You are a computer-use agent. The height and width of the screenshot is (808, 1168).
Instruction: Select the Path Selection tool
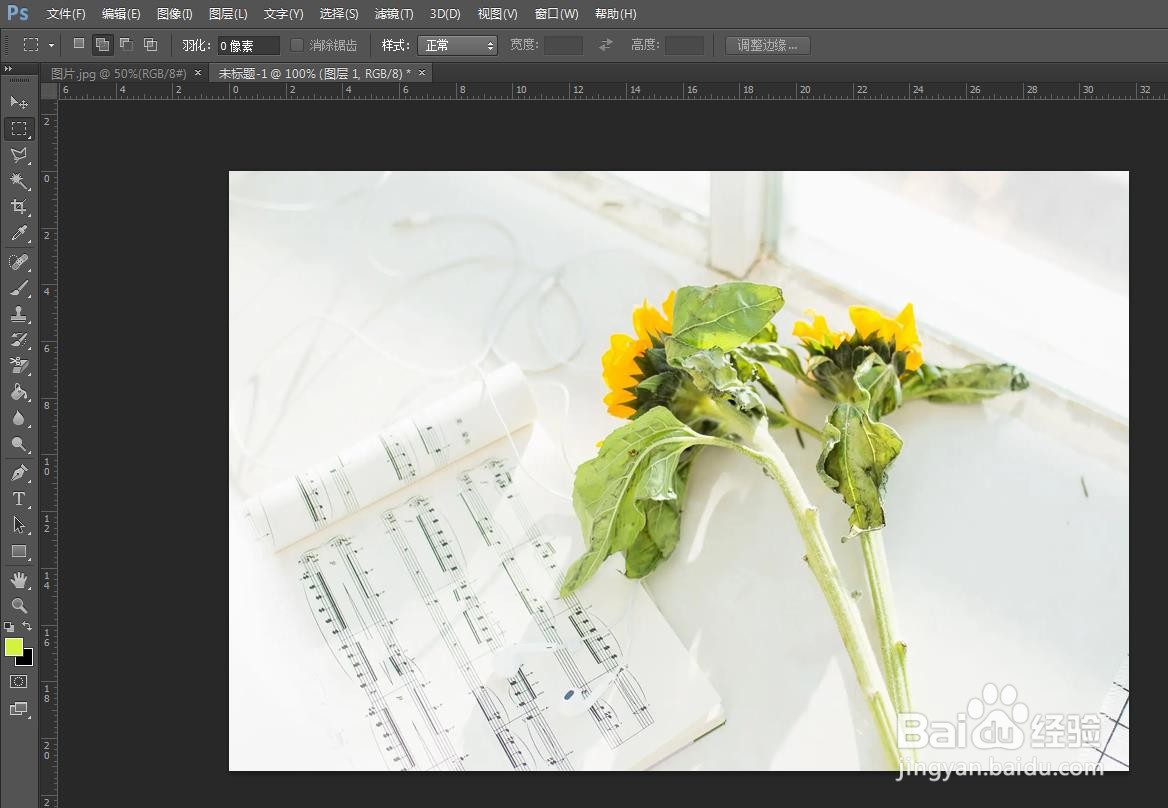point(19,525)
